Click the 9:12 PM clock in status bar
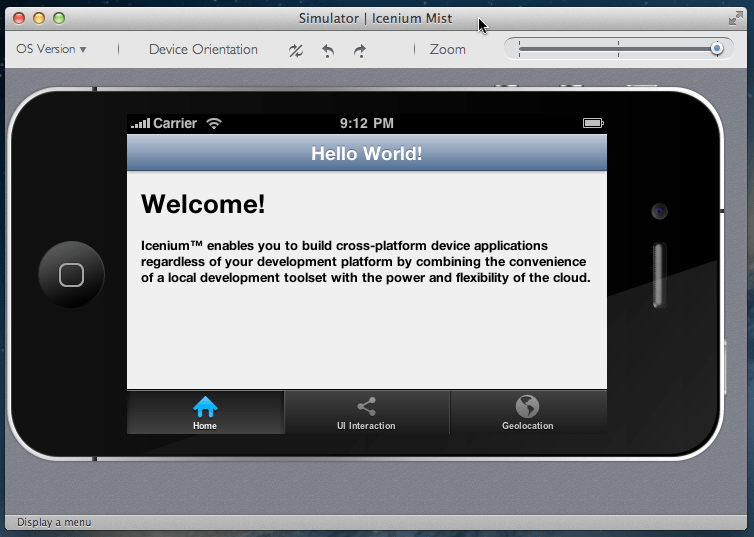Screen dimensions: 754x537 (x=366, y=124)
